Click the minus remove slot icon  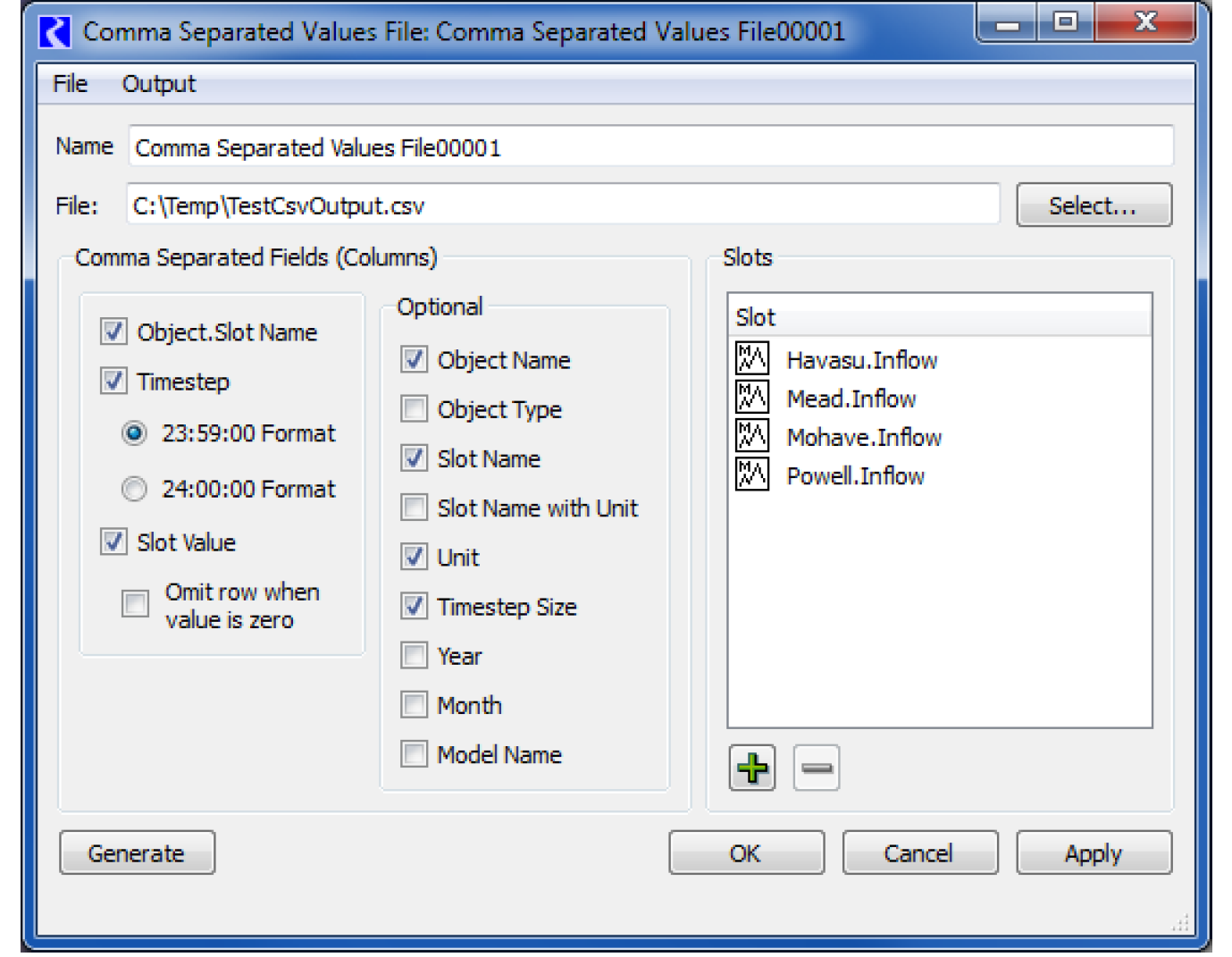[x=816, y=768]
